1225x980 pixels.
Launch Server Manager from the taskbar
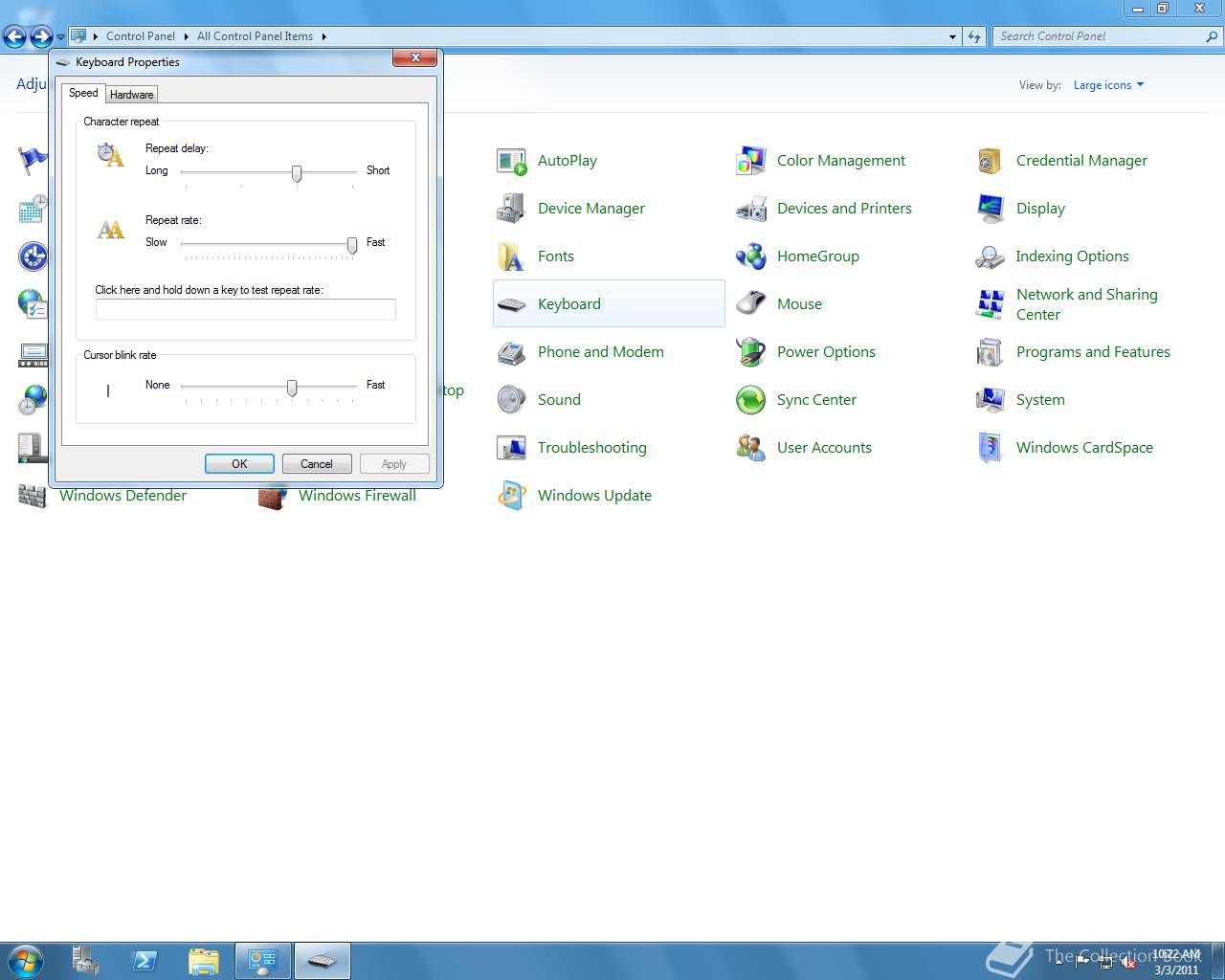tap(86, 961)
